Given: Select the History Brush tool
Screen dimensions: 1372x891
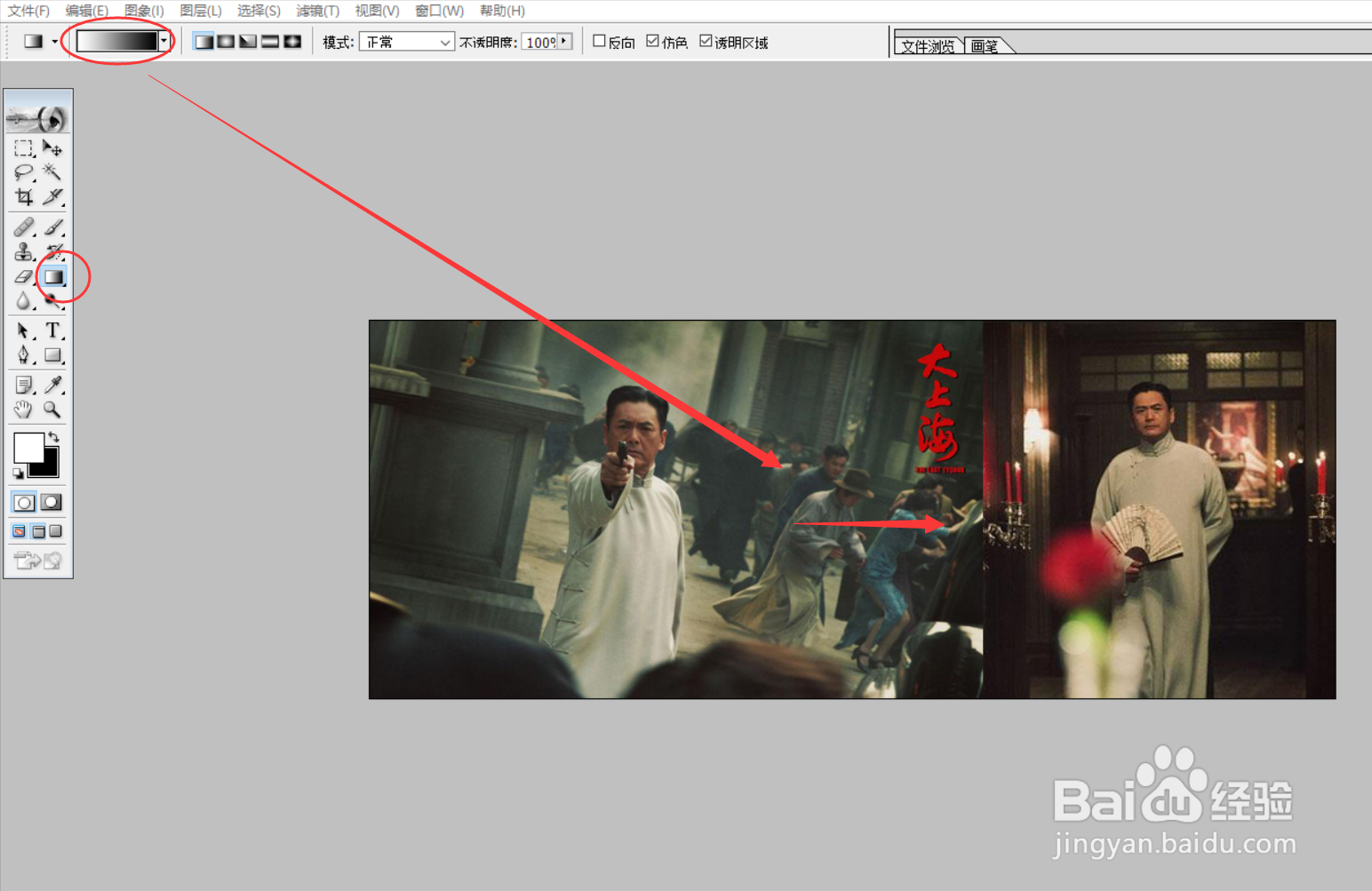Looking at the screenshot, I should 52,252.
